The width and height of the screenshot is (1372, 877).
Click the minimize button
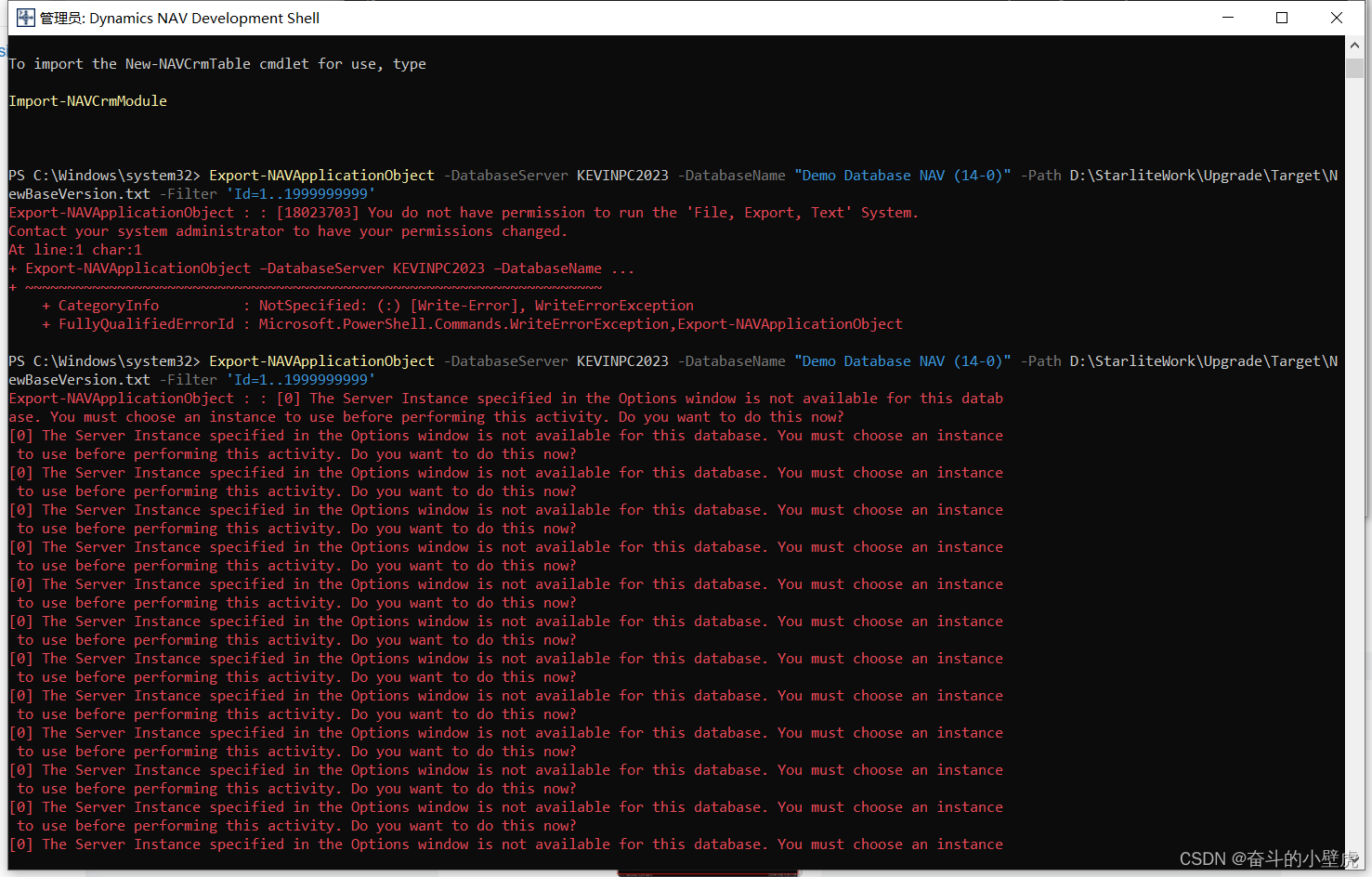(1228, 17)
